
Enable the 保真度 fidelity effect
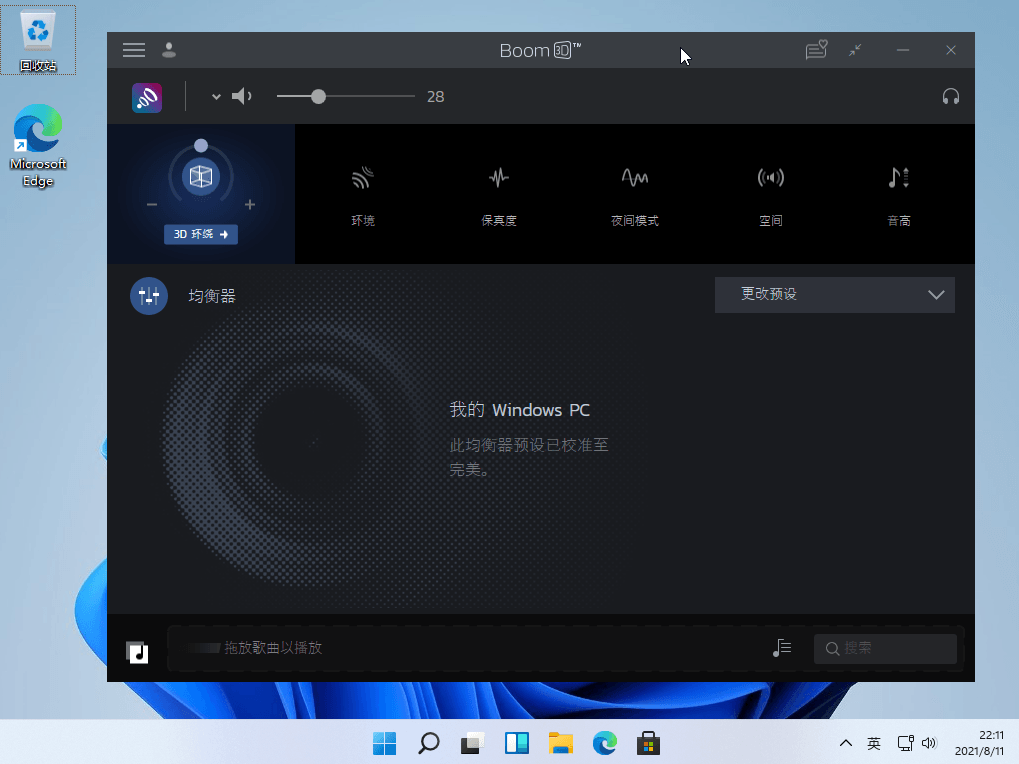tap(498, 196)
